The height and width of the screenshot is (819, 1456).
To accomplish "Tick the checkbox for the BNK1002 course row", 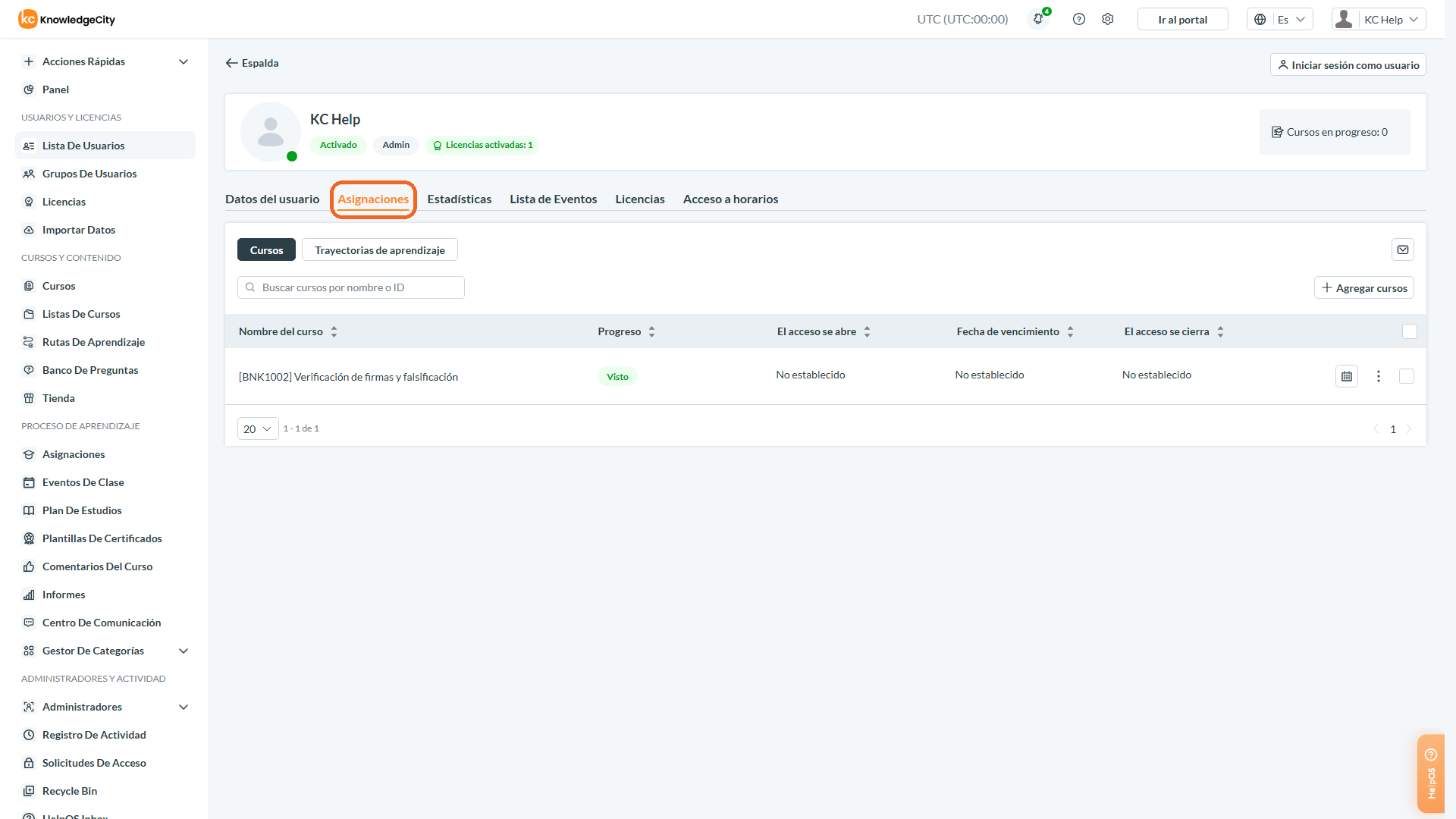I will tap(1407, 376).
